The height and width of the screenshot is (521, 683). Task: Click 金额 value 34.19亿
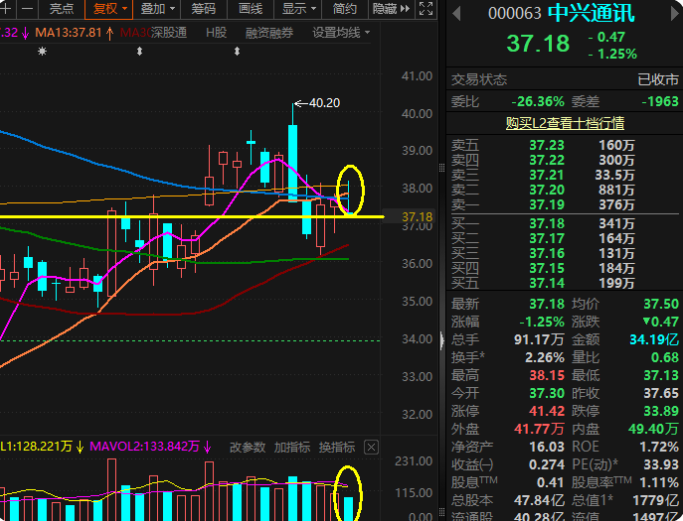point(654,339)
